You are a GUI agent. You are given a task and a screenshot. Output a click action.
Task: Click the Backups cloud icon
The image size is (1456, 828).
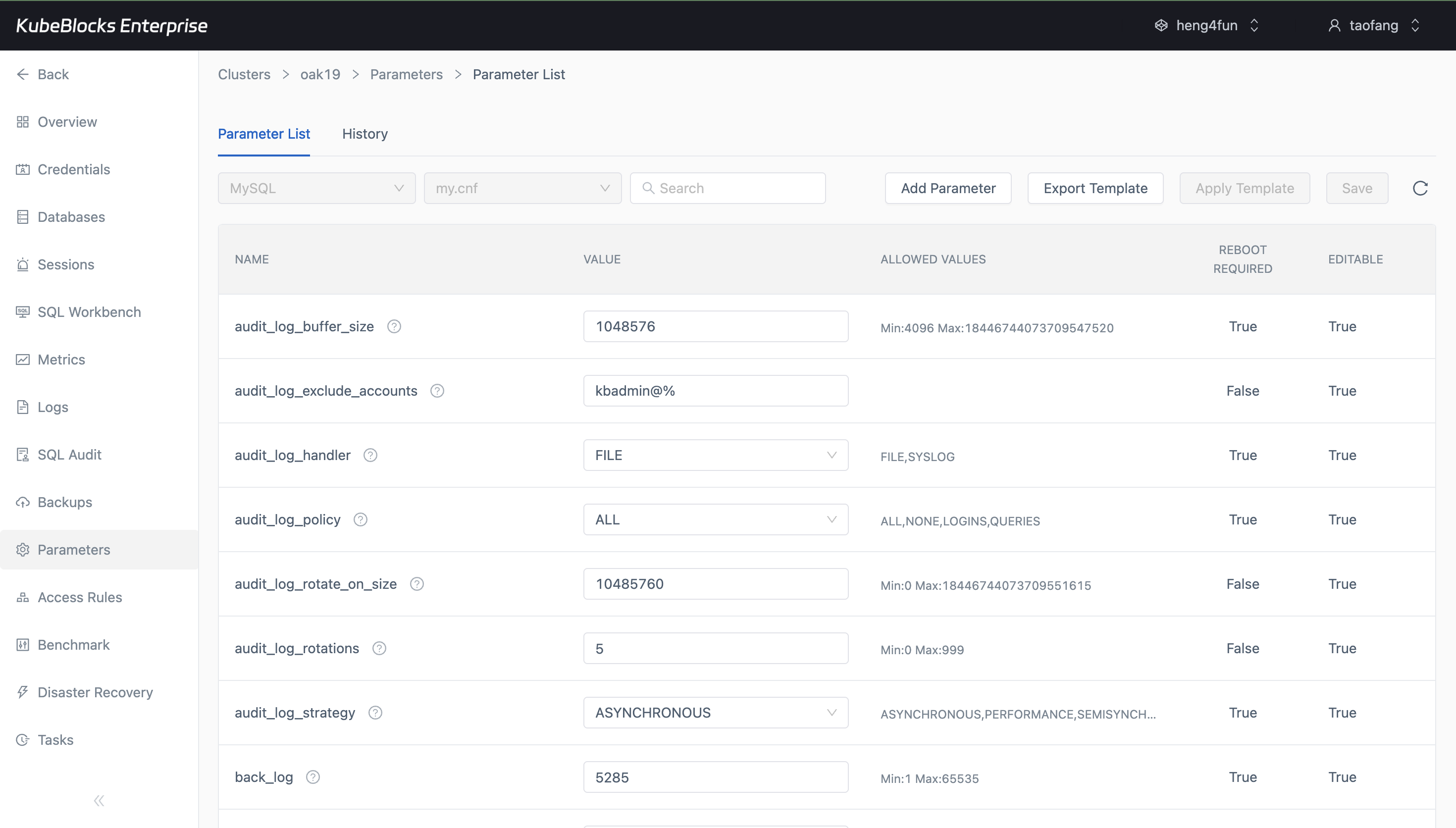coord(23,502)
